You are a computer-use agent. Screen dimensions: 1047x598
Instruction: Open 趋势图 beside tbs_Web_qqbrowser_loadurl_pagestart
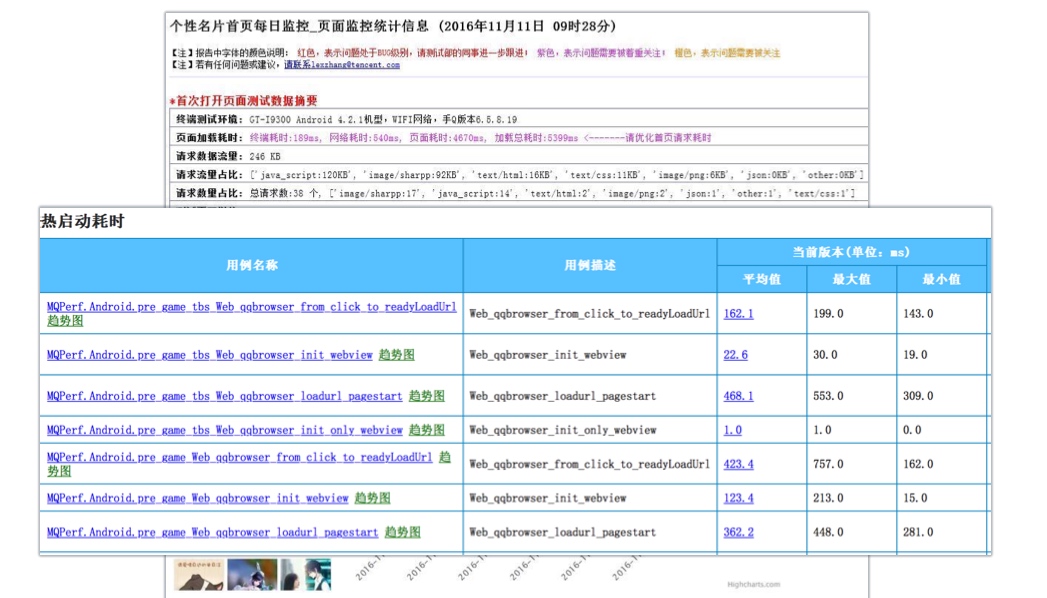tap(426, 396)
